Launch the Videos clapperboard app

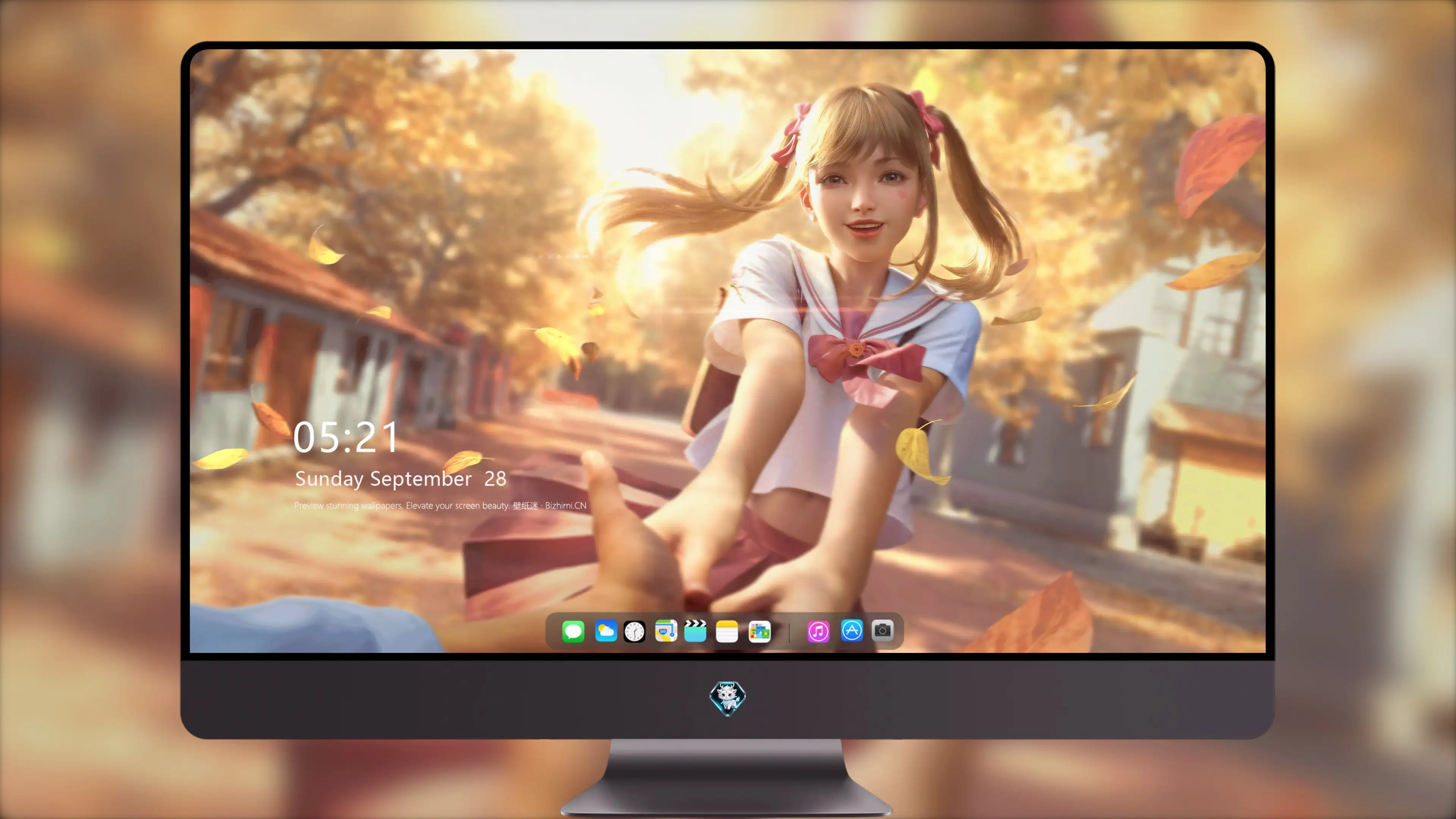coord(695,631)
